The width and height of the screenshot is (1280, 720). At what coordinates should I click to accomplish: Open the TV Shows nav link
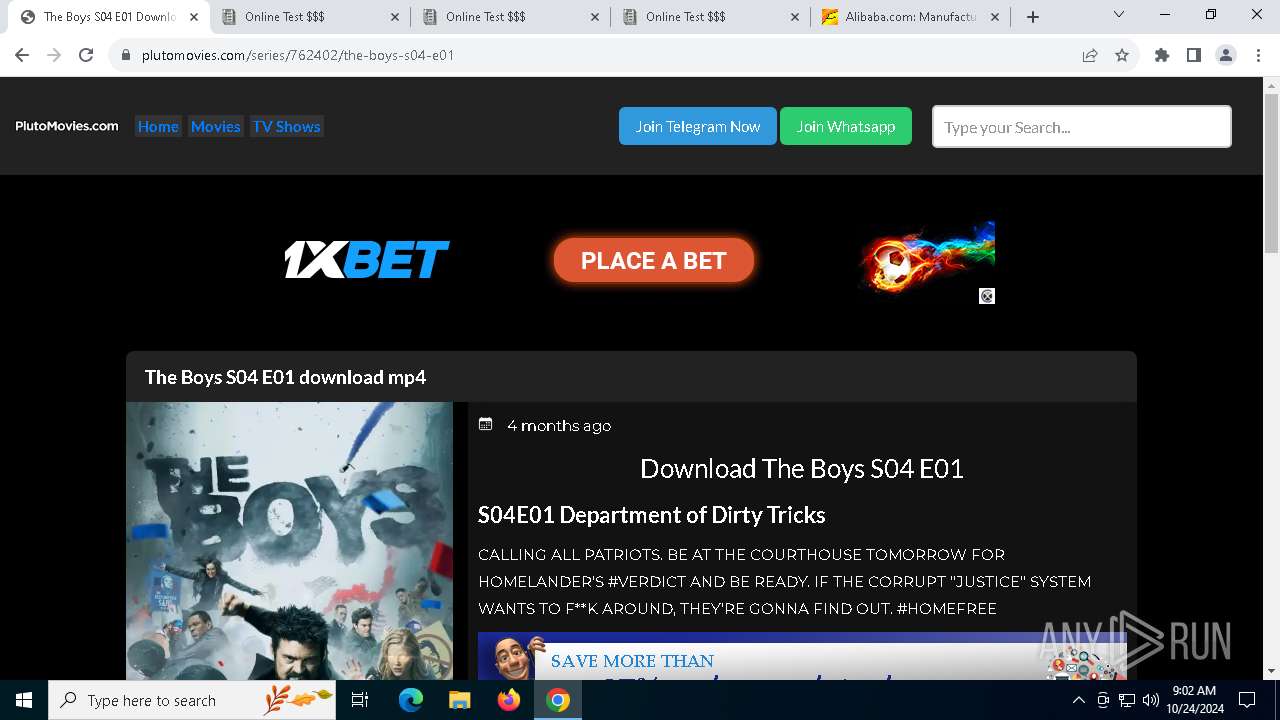287,126
